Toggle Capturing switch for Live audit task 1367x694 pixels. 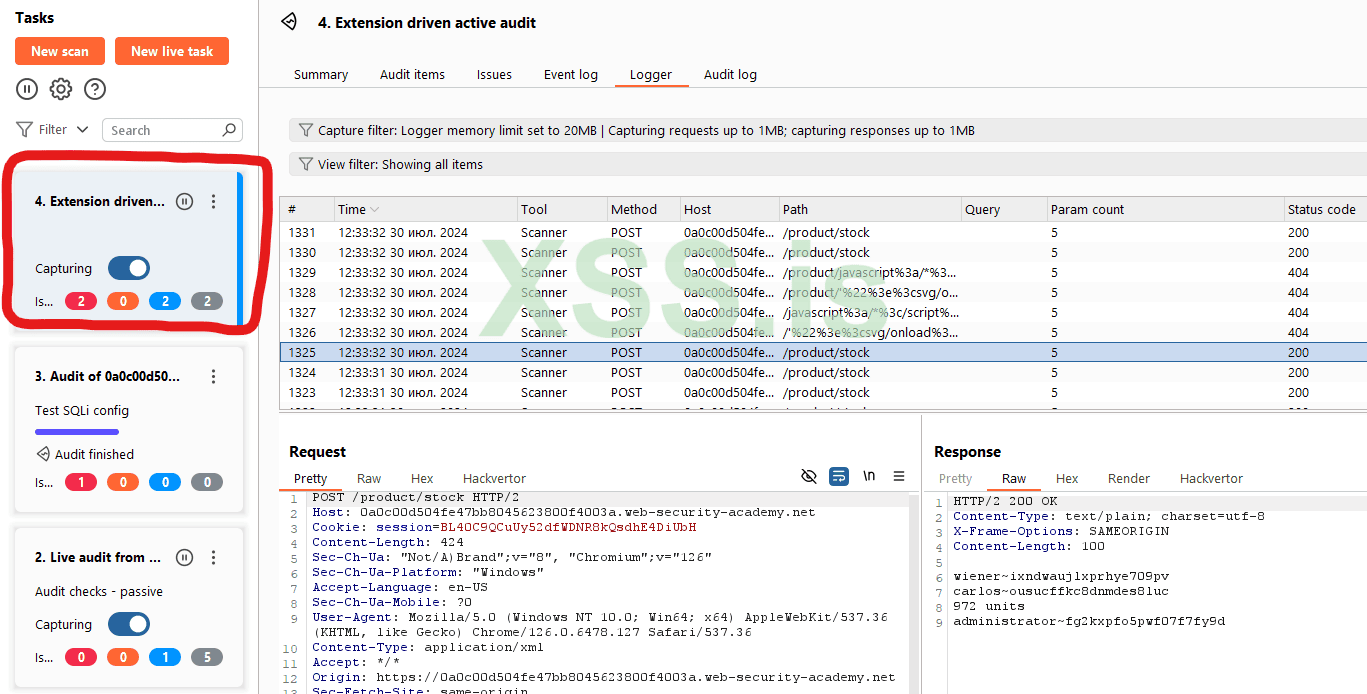129,624
